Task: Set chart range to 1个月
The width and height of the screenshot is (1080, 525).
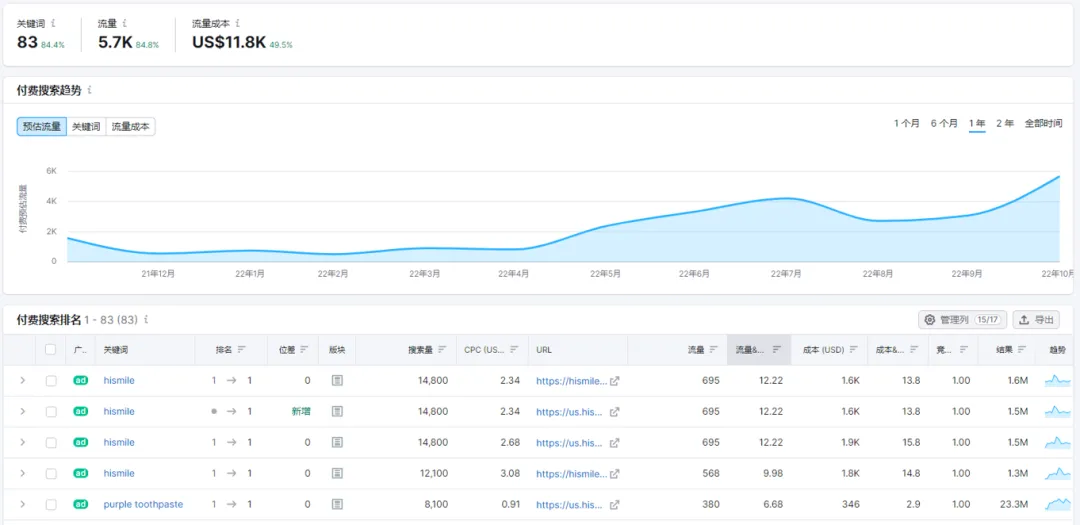Action: tap(906, 123)
